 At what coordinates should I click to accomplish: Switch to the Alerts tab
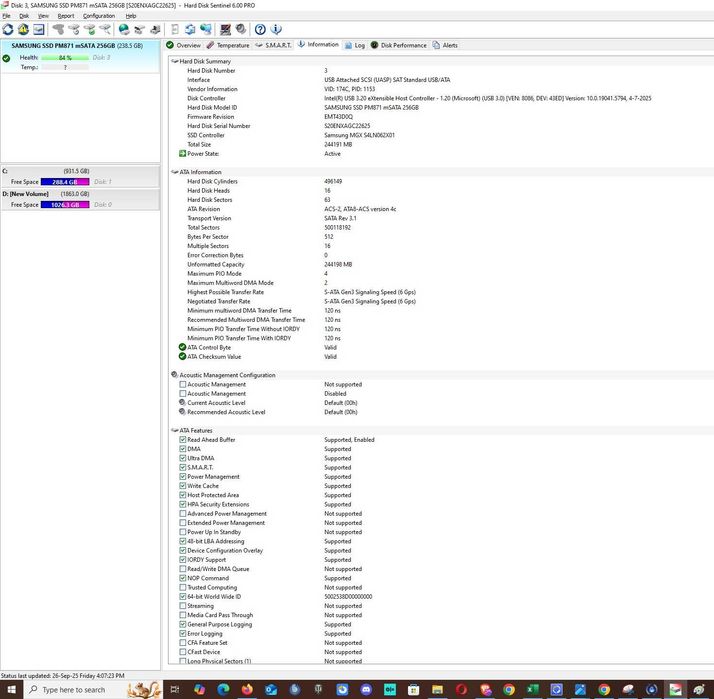[x=445, y=45]
